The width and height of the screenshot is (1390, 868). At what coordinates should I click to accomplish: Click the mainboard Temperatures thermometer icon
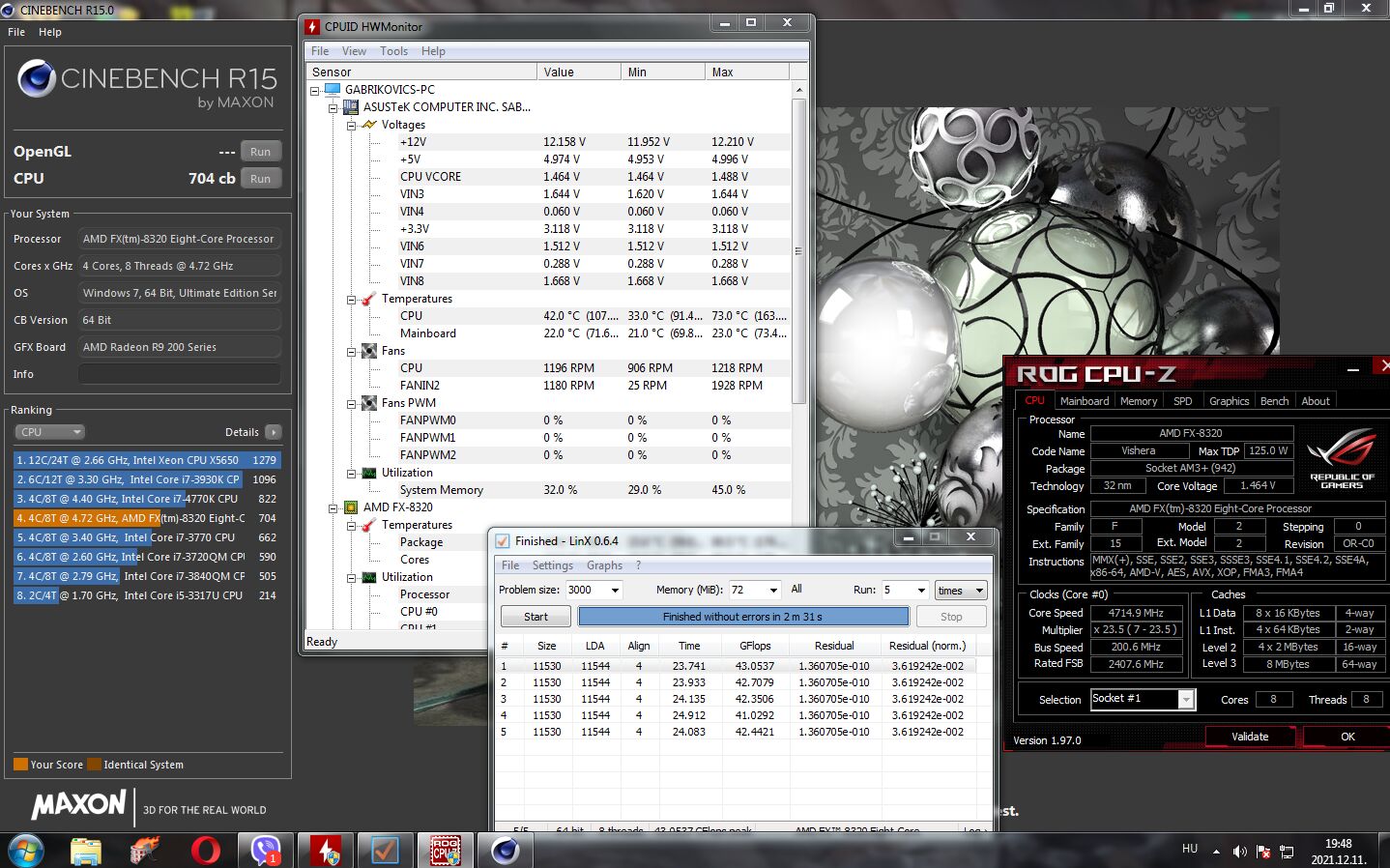click(x=369, y=299)
